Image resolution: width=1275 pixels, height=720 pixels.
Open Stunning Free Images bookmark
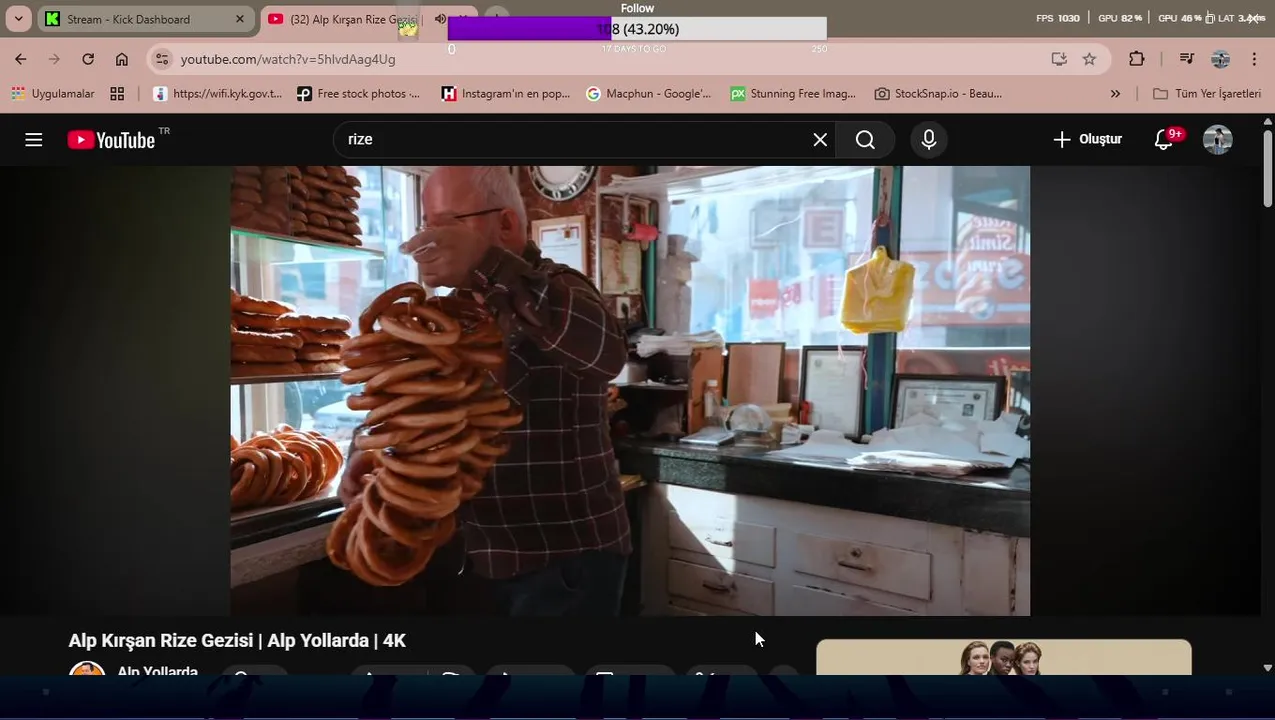pos(793,94)
